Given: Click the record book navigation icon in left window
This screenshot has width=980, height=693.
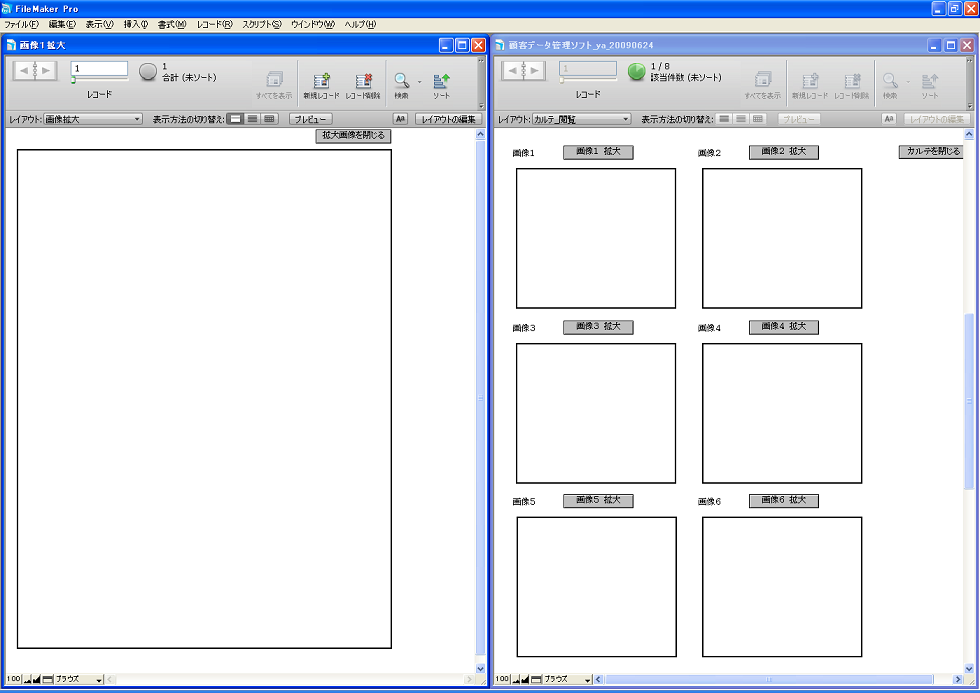Looking at the screenshot, I should [35, 71].
